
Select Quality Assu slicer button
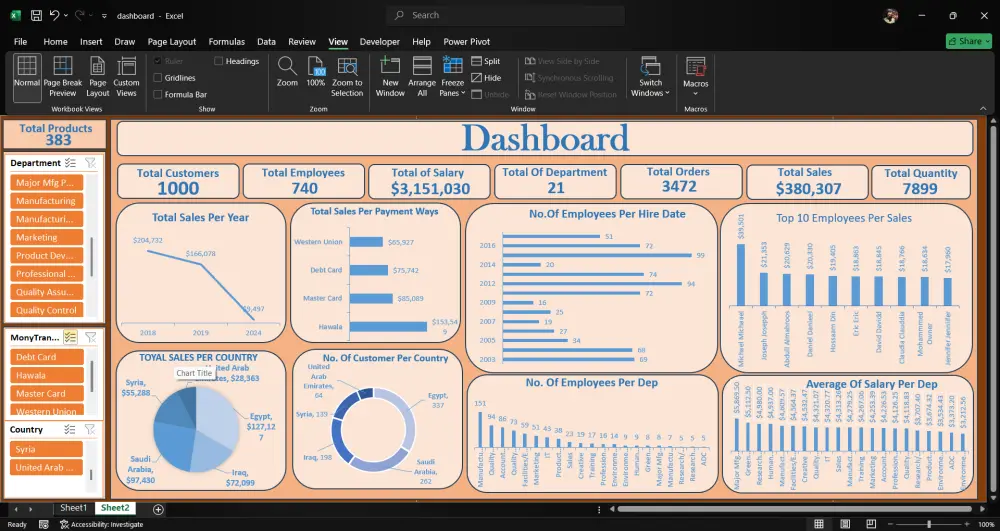click(47, 292)
